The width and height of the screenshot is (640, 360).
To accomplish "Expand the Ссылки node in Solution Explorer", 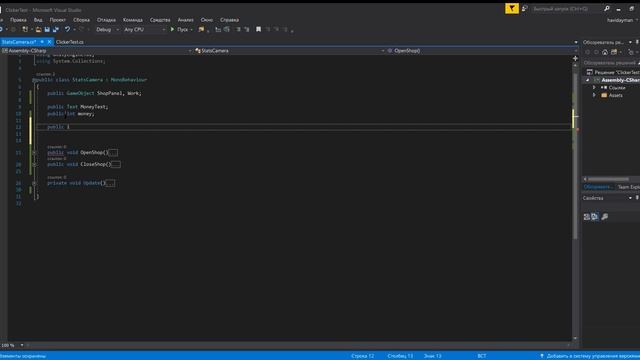I will point(594,88).
